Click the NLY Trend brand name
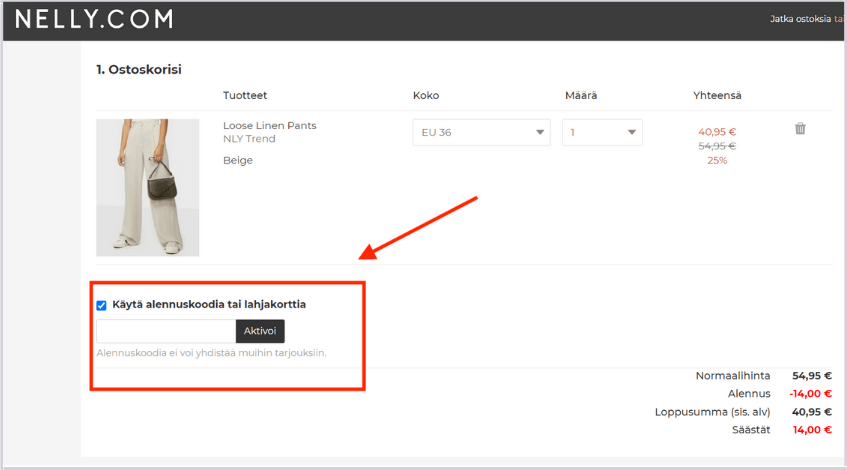This screenshot has height=470, width=847. (x=249, y=139)
